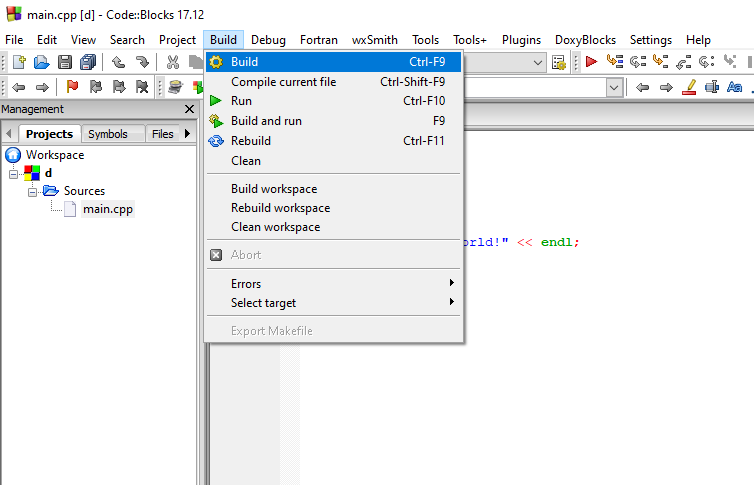Click the Next instruction debug icon
The height and width of the screenshot is (485, 754).
point(706,62)
